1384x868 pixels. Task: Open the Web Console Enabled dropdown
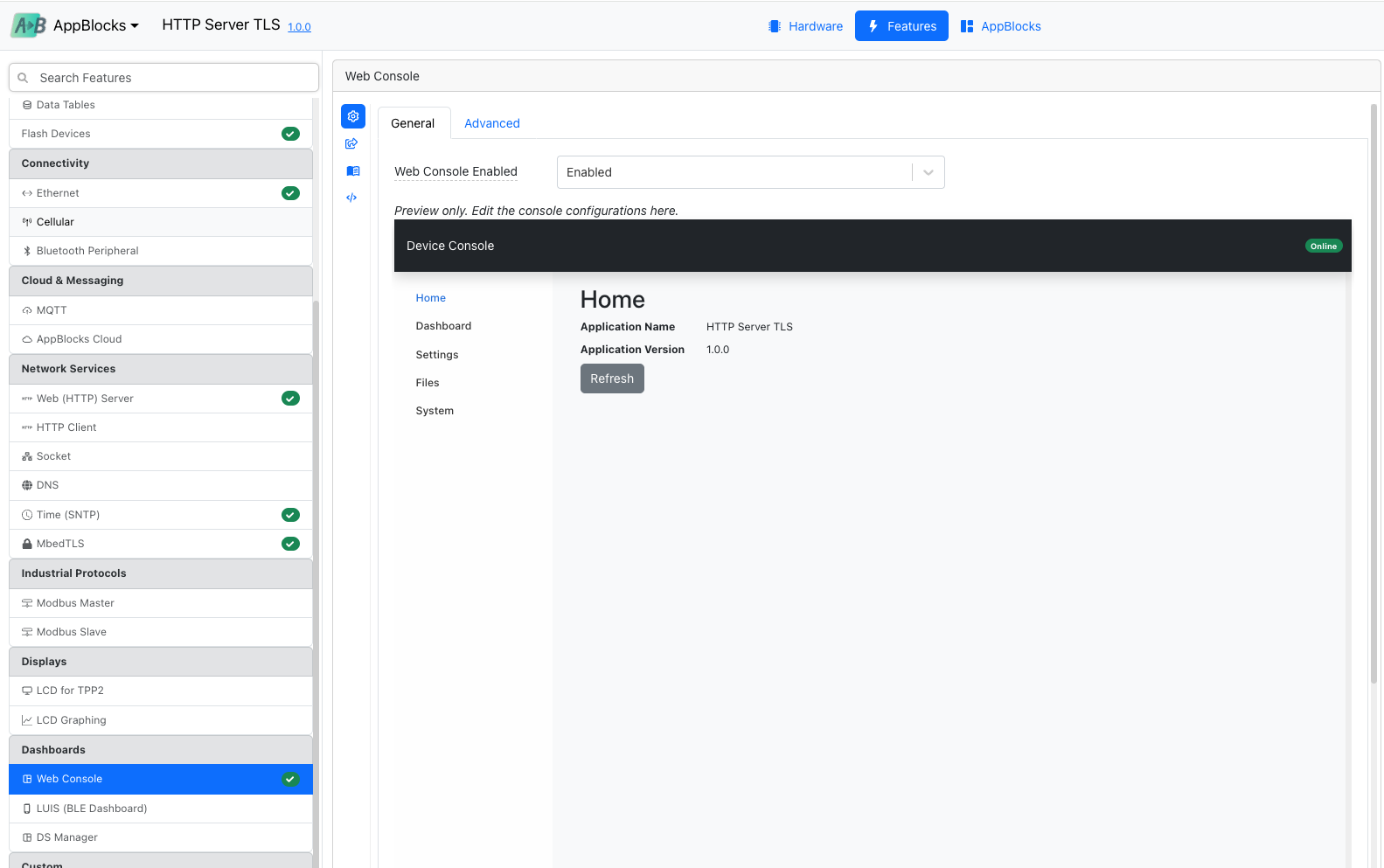tap(751, 172)
